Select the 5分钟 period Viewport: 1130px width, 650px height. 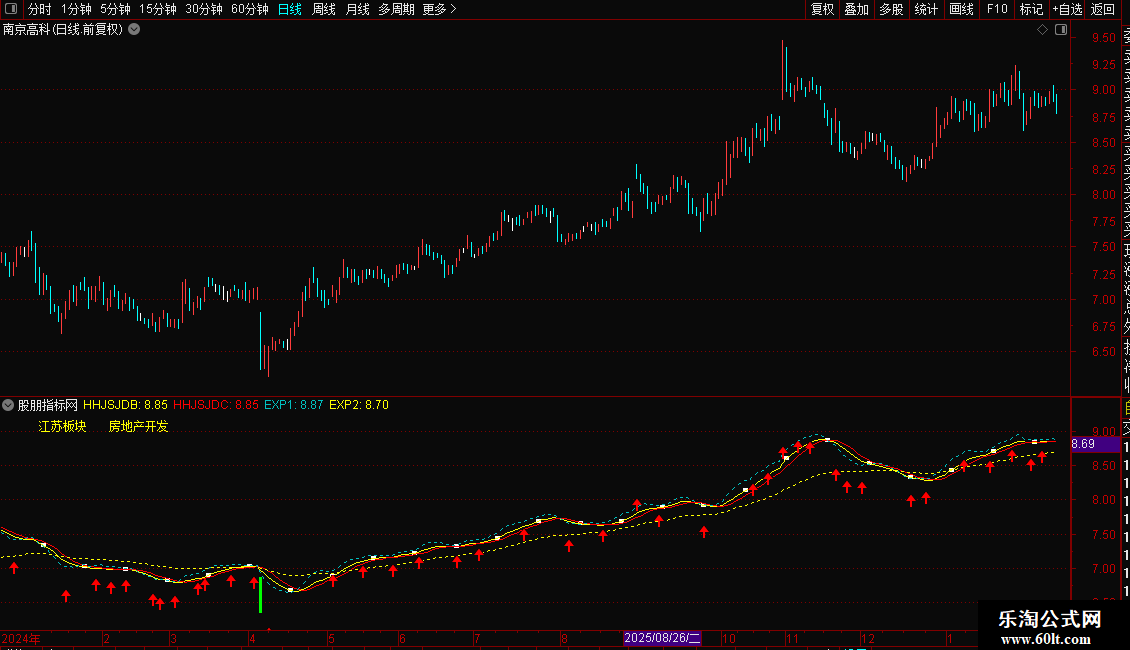(115, 9)
